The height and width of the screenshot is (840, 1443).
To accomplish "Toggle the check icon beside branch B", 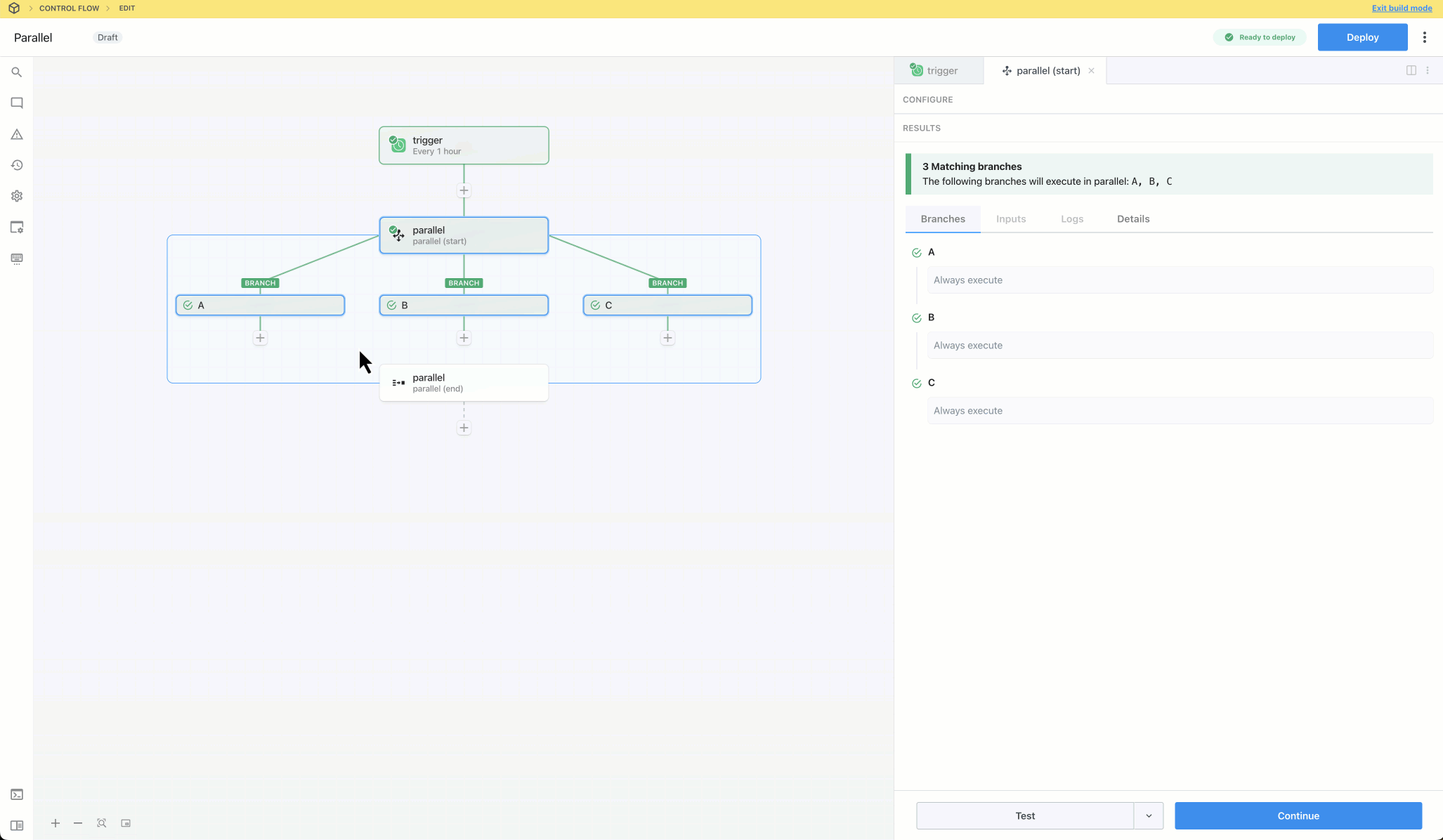I will tap(916, 318).
